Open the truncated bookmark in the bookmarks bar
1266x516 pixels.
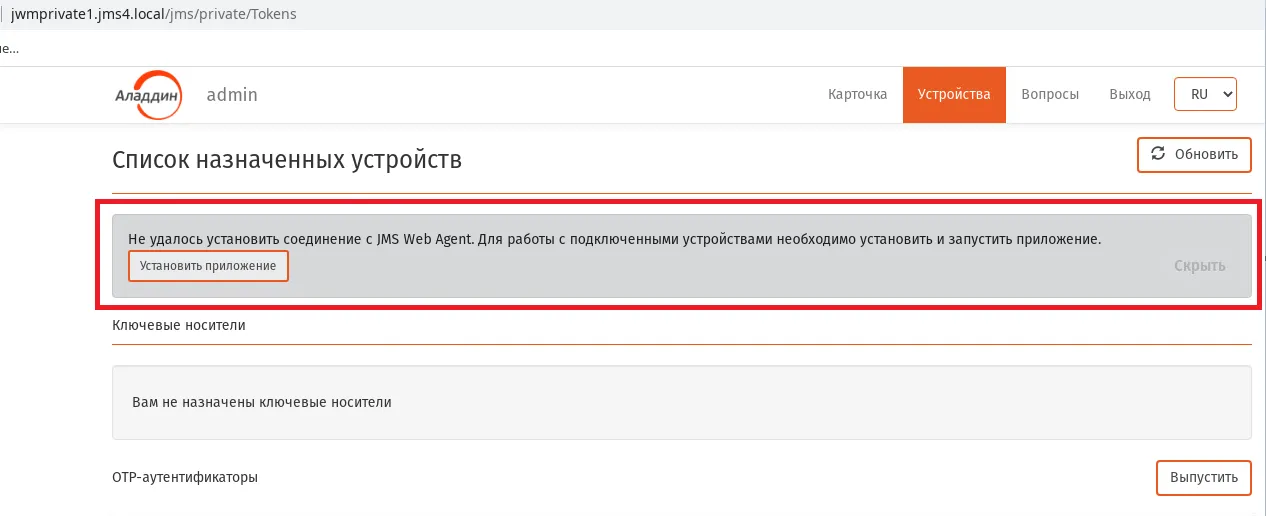[x=9, y=47]
